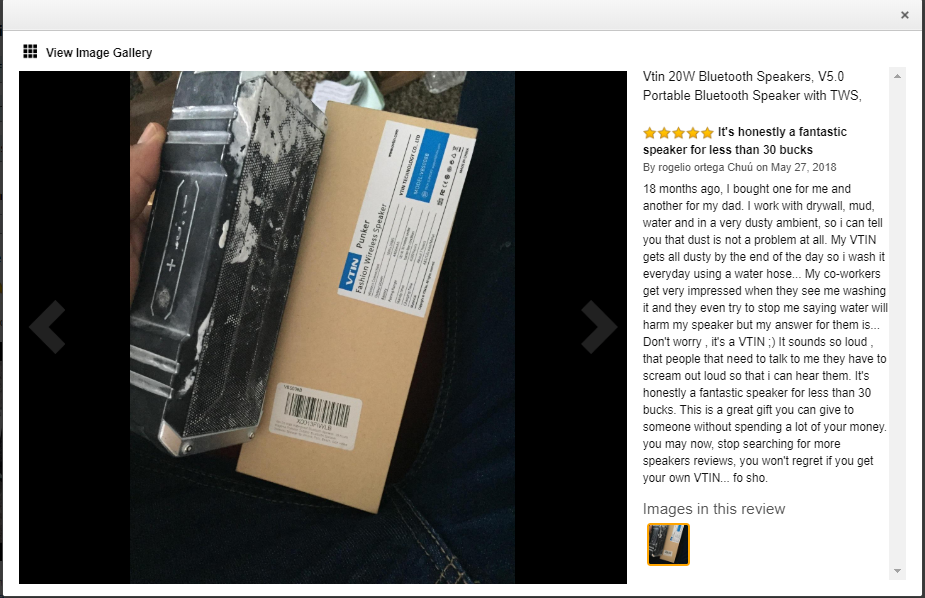Screen dimensions: 925x598
Task: Click the image gallery grid icon
Action: coord(30,51)
